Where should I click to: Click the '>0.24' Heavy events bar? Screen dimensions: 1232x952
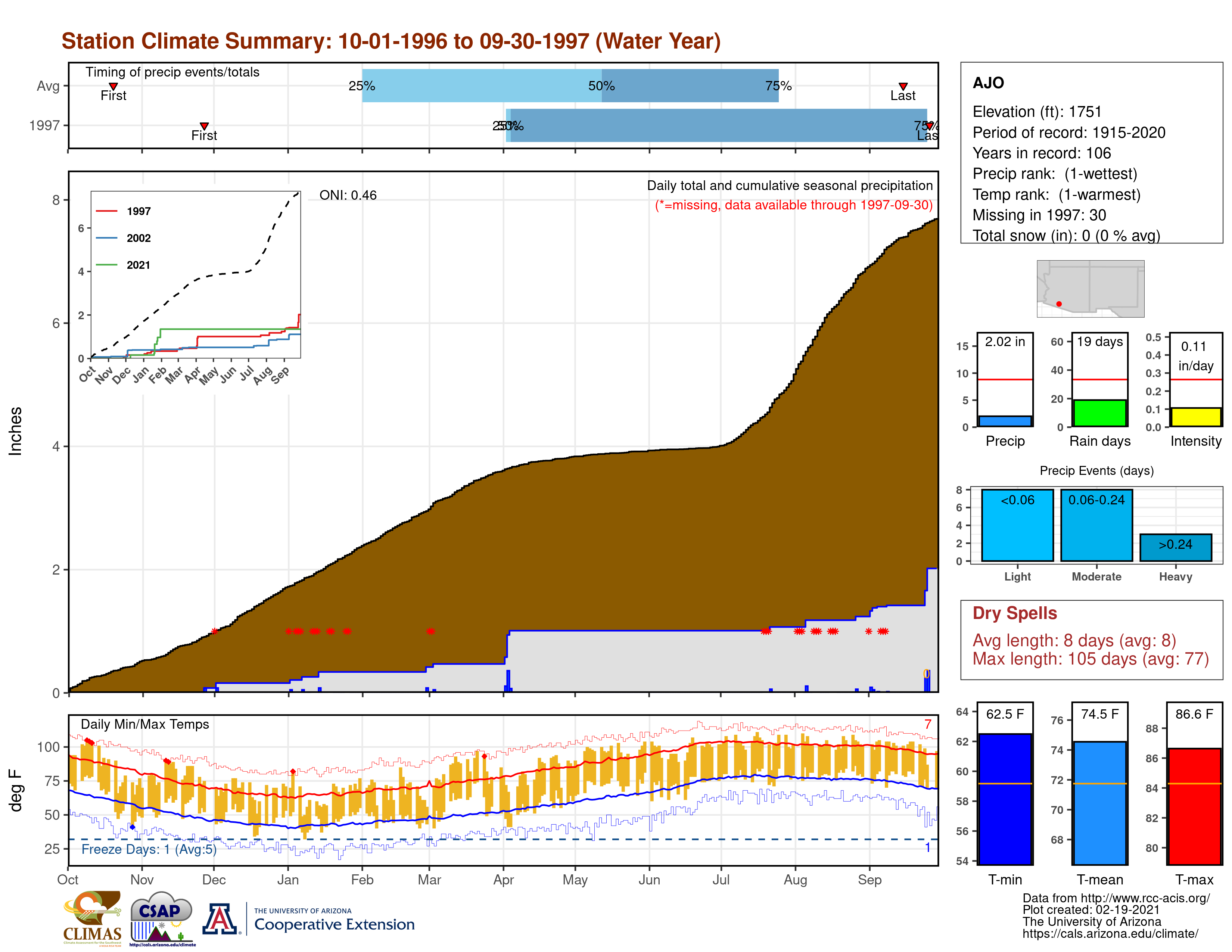click(1176, 548)
